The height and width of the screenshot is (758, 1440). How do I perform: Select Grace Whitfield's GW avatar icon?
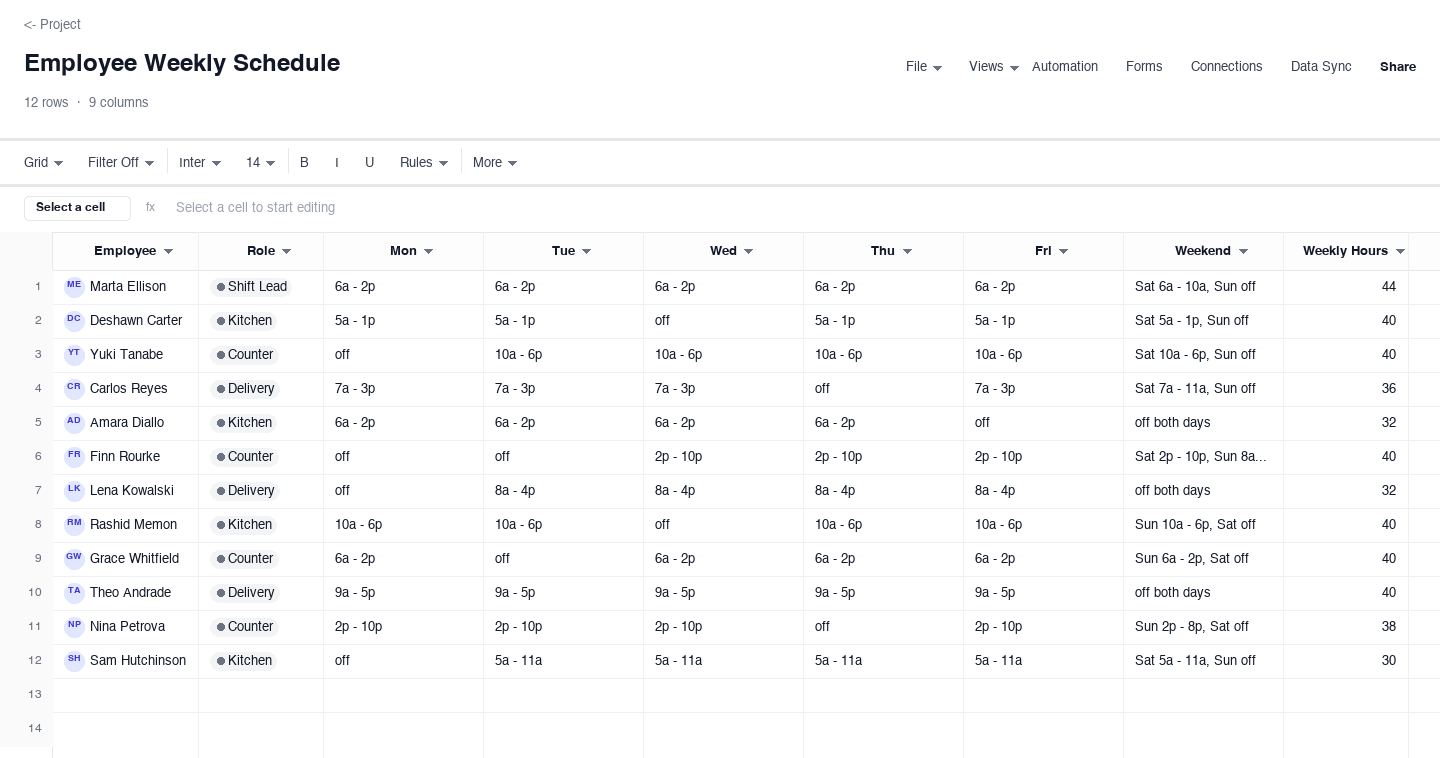tap(74, 559)
